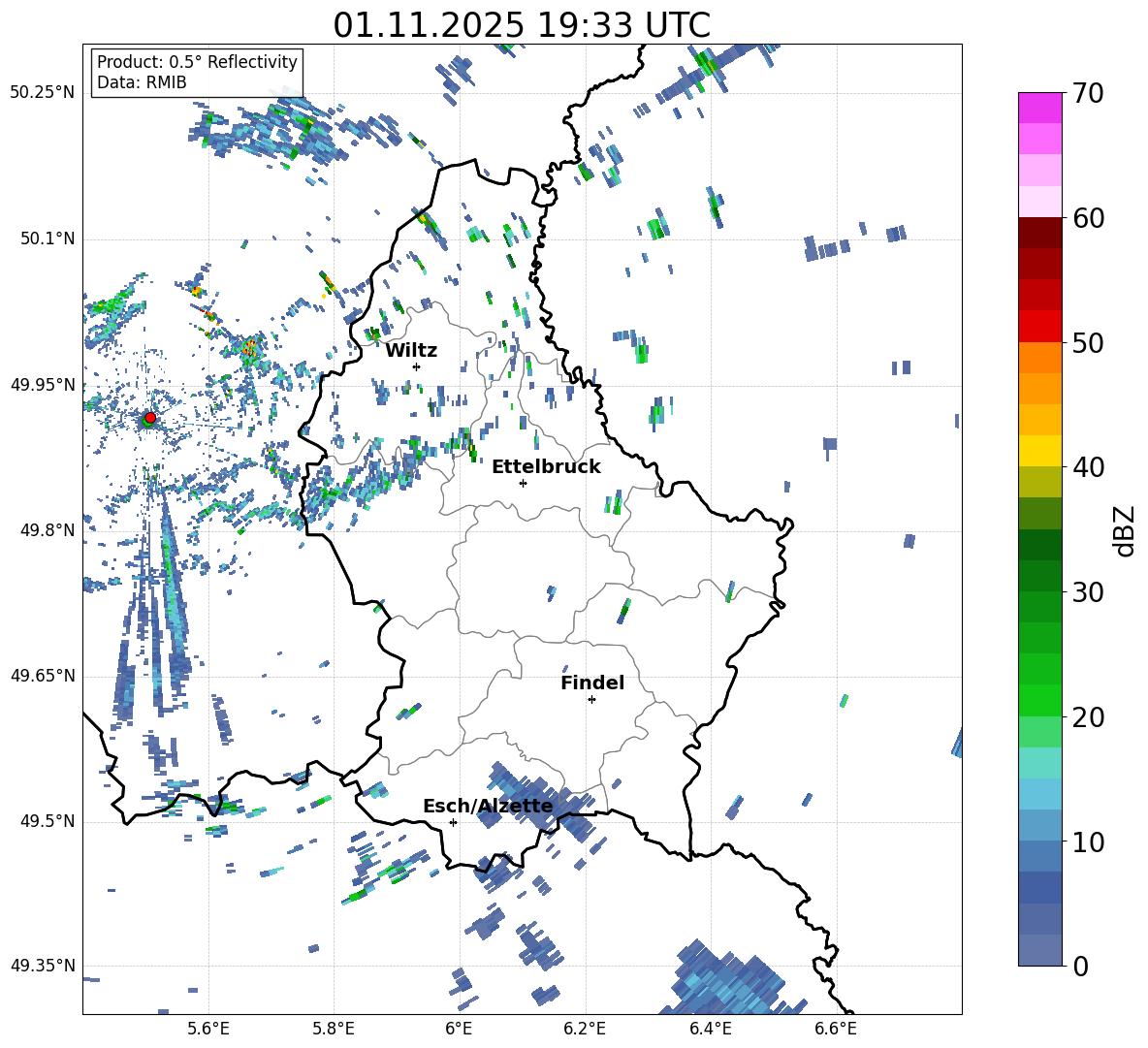Click the 49.65°N latitude label

[43, 676]
